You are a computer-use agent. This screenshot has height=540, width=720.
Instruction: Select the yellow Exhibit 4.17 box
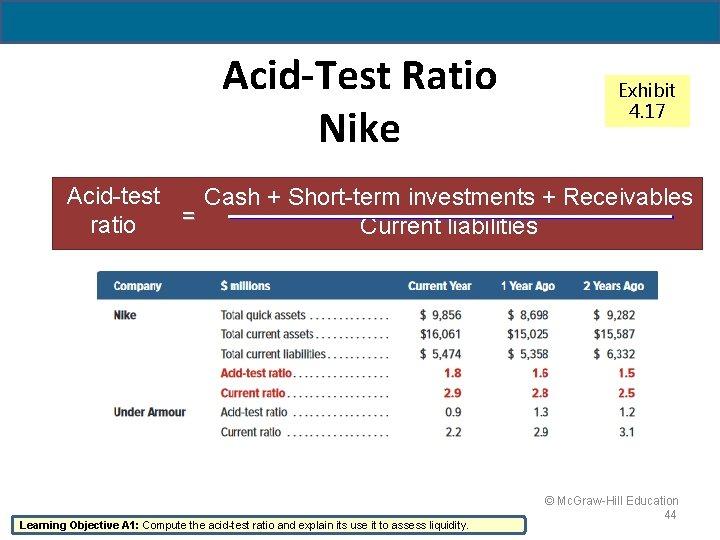coord(647,101)
